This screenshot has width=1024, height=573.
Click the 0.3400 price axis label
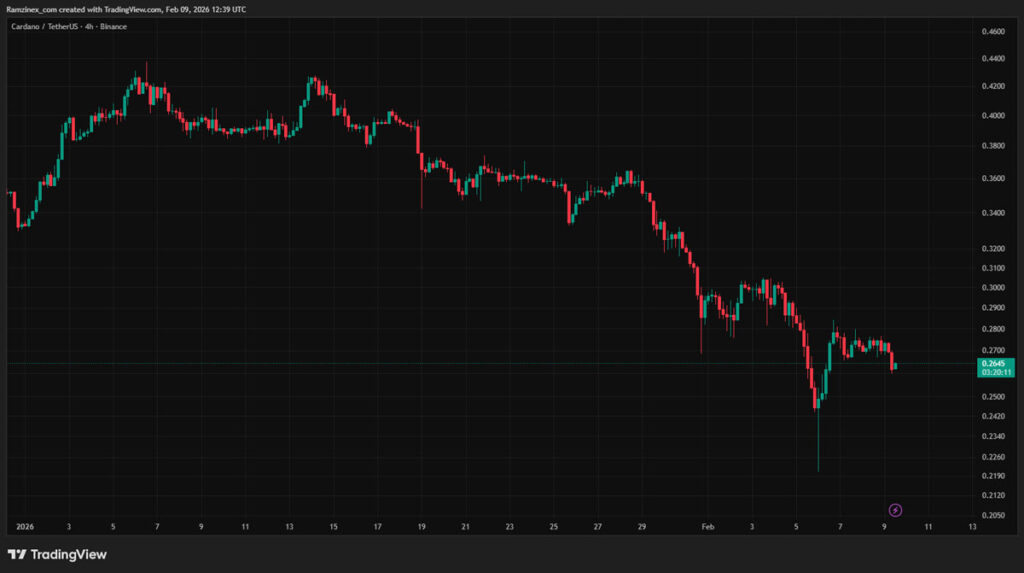click(x=993, y=213)
